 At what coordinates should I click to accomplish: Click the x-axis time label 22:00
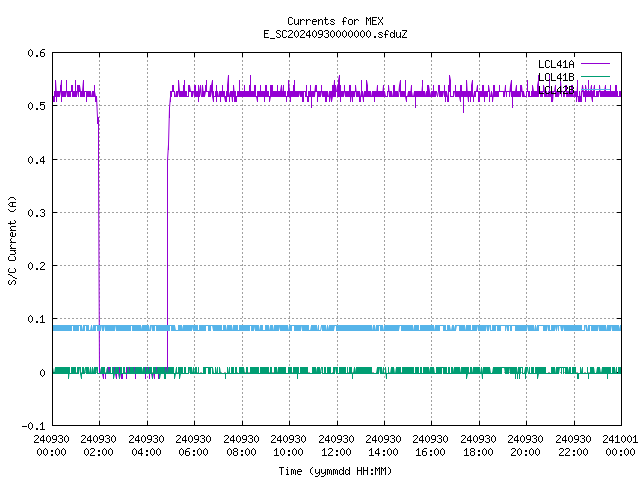click(573, 452)
